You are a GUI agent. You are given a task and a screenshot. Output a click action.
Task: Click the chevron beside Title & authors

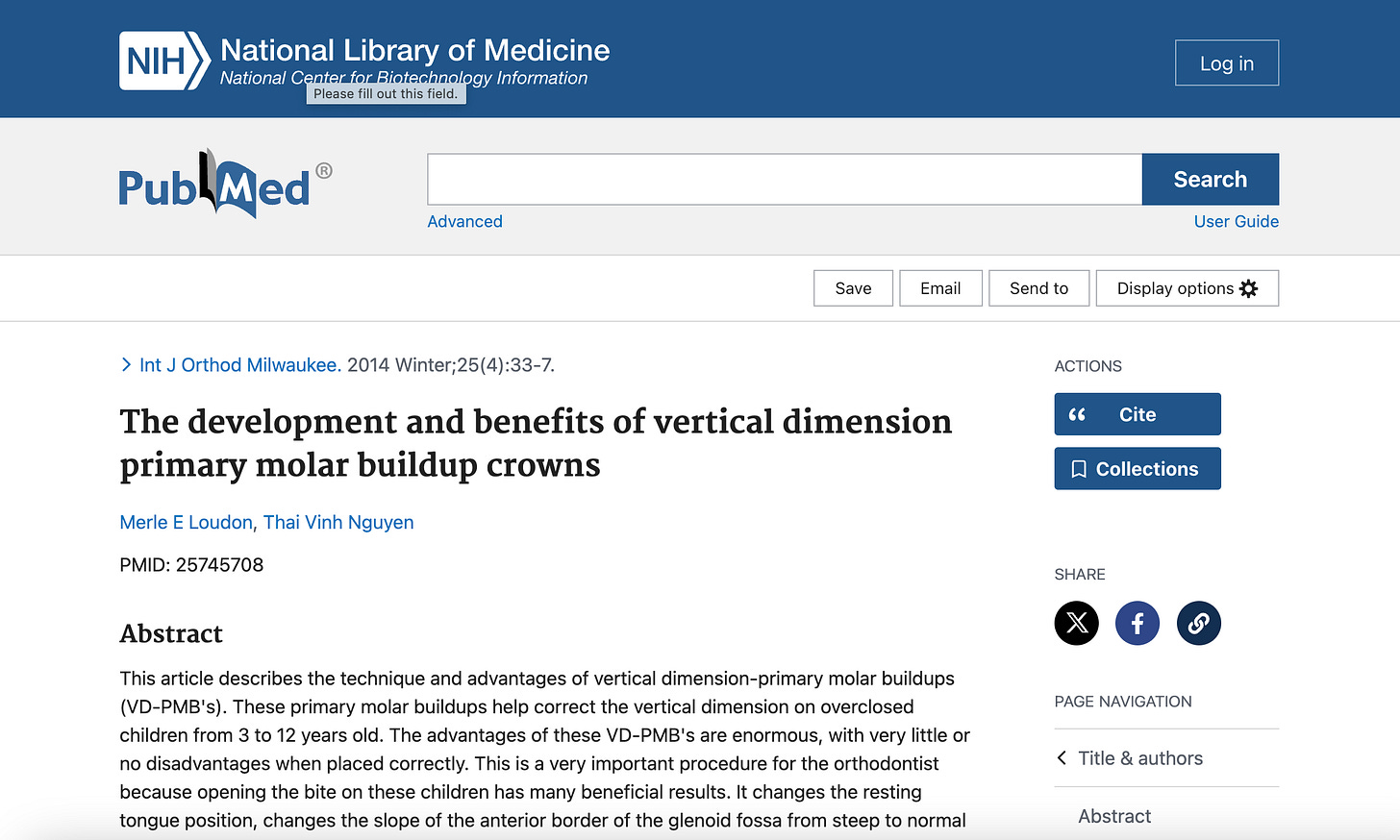[1062, 757]
